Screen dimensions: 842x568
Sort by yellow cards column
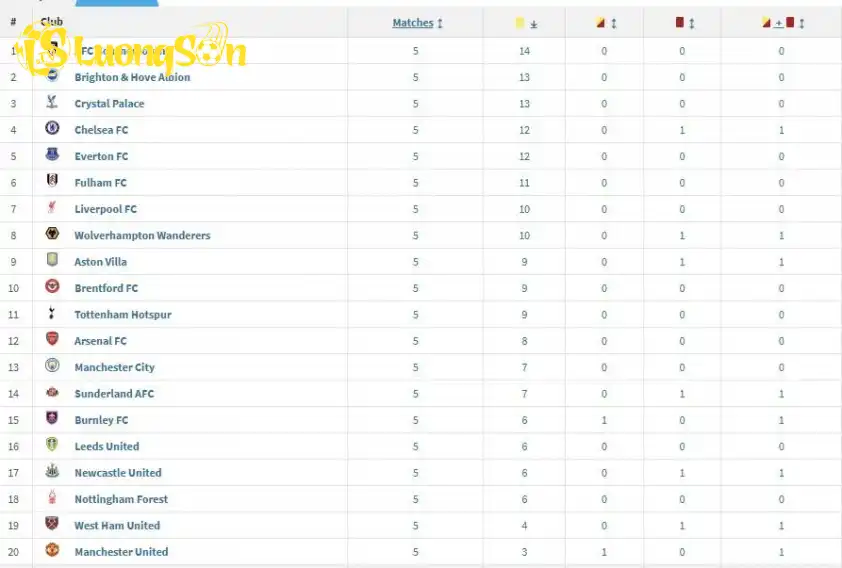click(526, 23)
